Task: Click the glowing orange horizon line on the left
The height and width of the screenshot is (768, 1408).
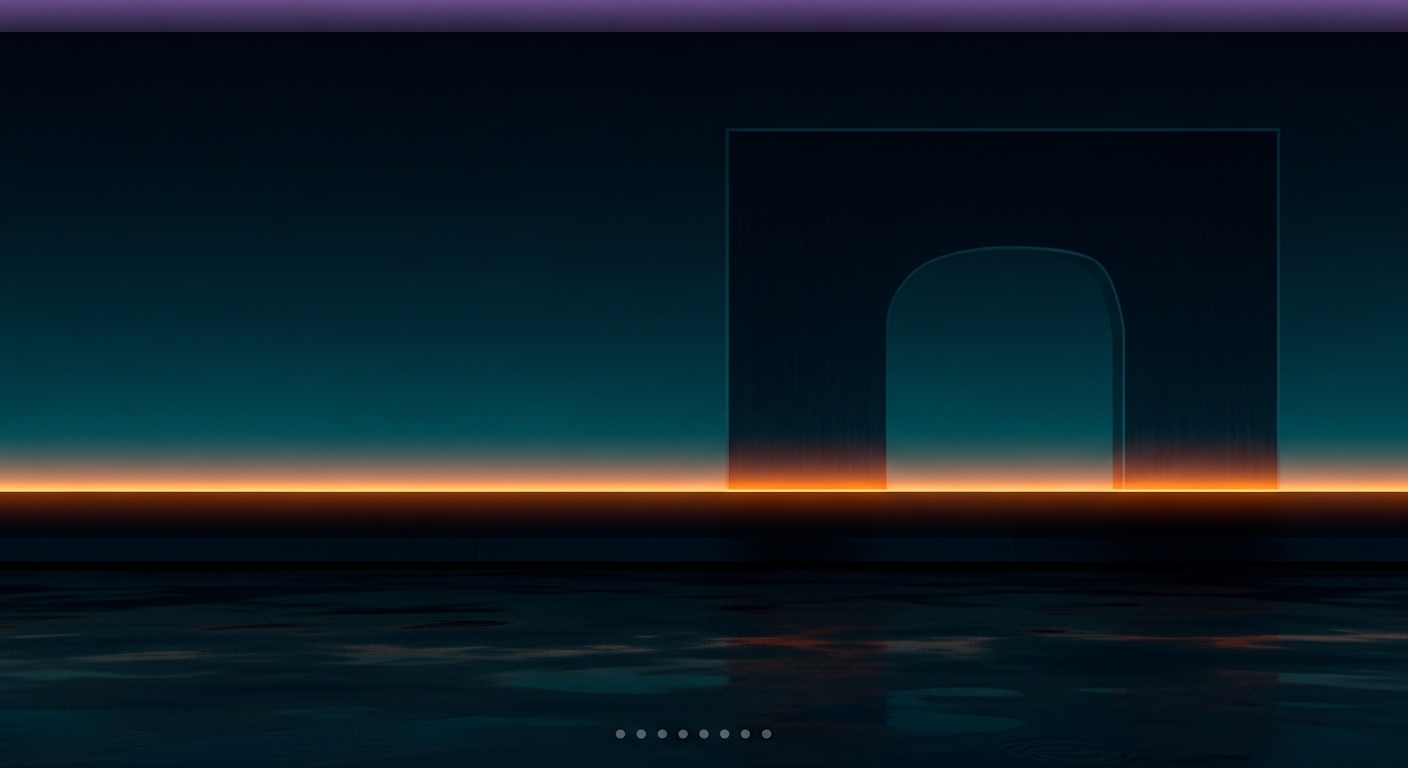Action: coord(300,488)
